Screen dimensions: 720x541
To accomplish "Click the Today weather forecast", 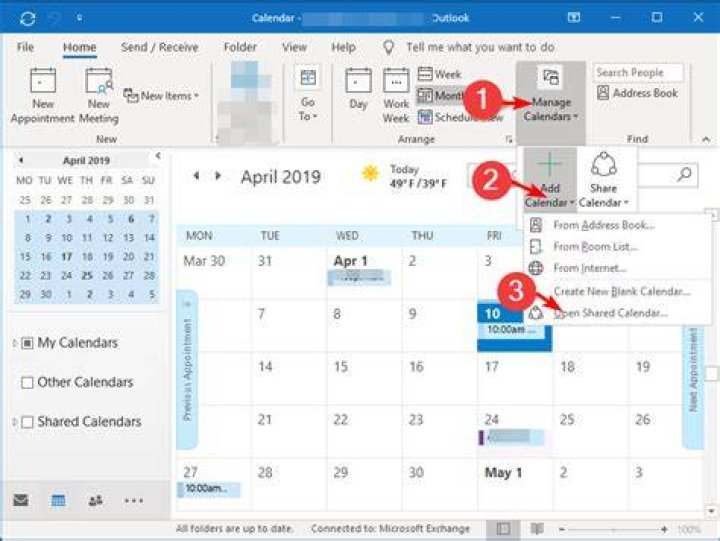I will [418, 176].
